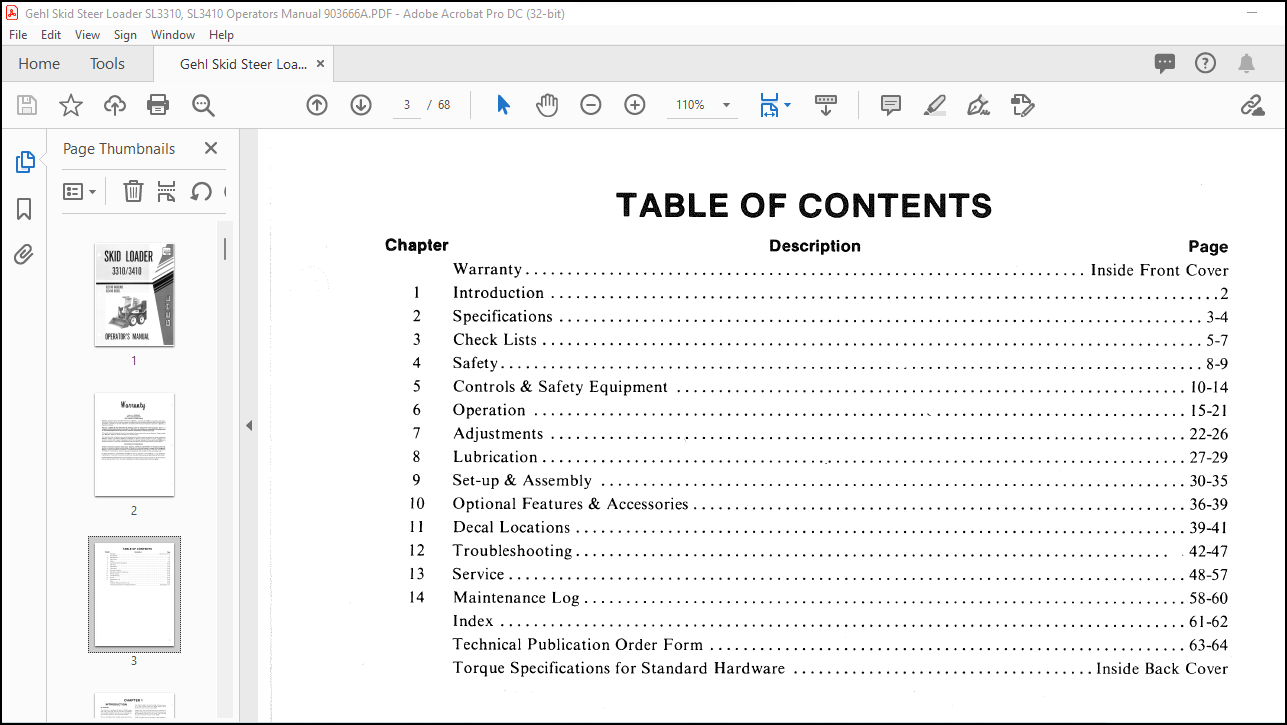
Task: Select page 3 contents thumbnail
Action: click(x=134, y=594)
